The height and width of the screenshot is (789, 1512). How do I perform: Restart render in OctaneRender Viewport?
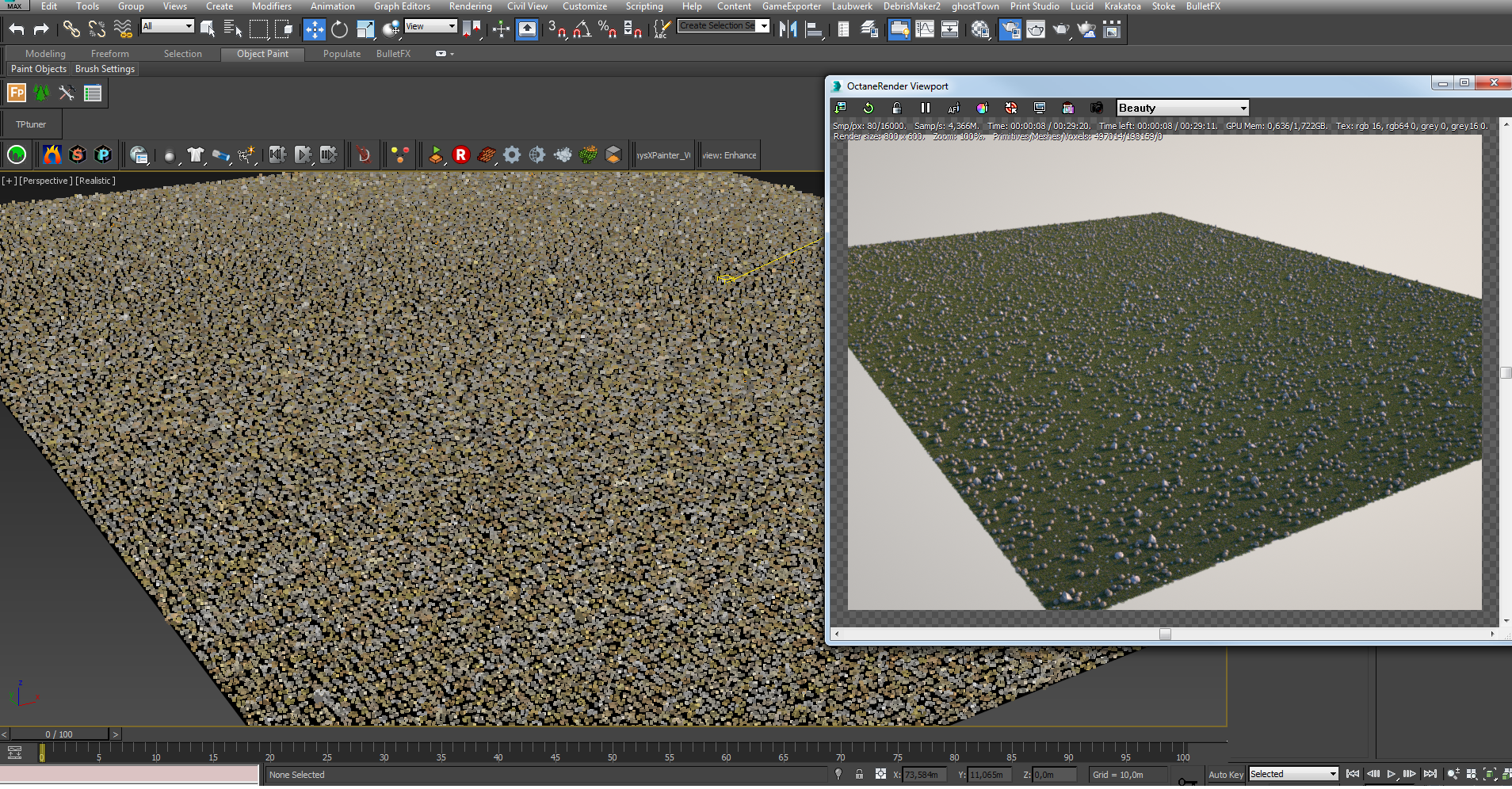869,108
